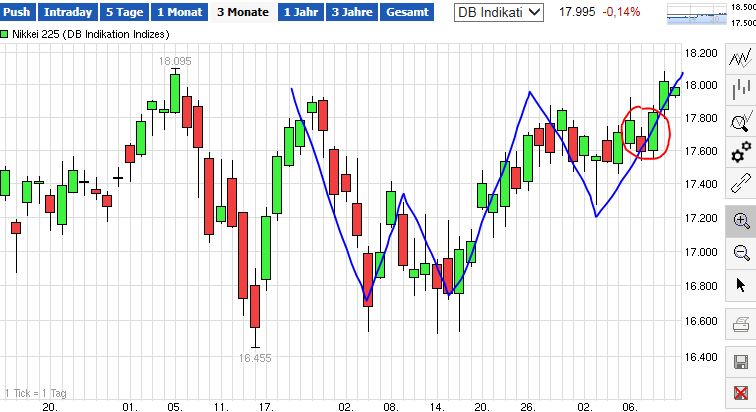The image size is (756, 412).
Task: Click the chain link icon
Action: coord(740,183)
